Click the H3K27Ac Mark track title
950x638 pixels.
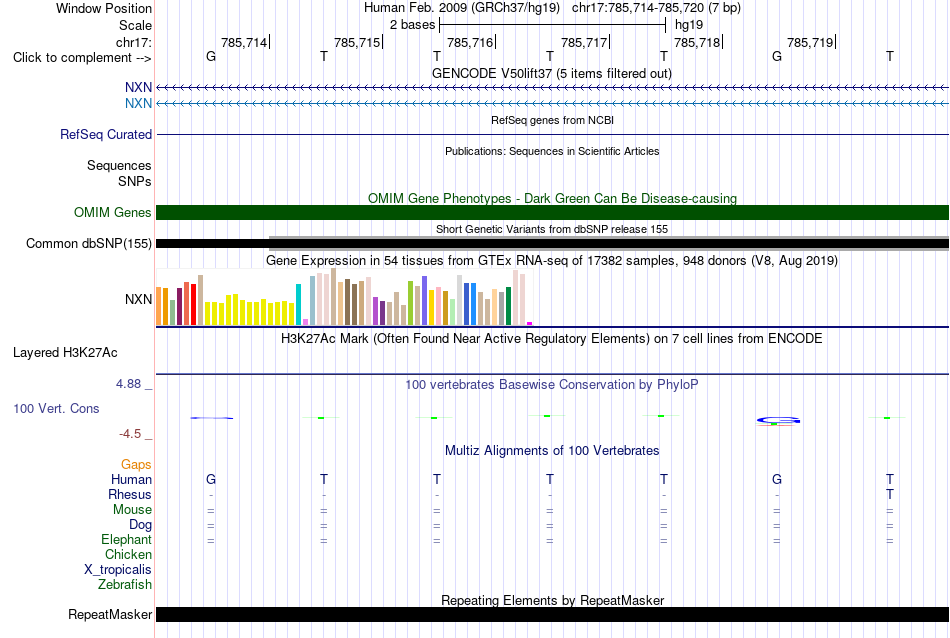click(x=552, y=338)
